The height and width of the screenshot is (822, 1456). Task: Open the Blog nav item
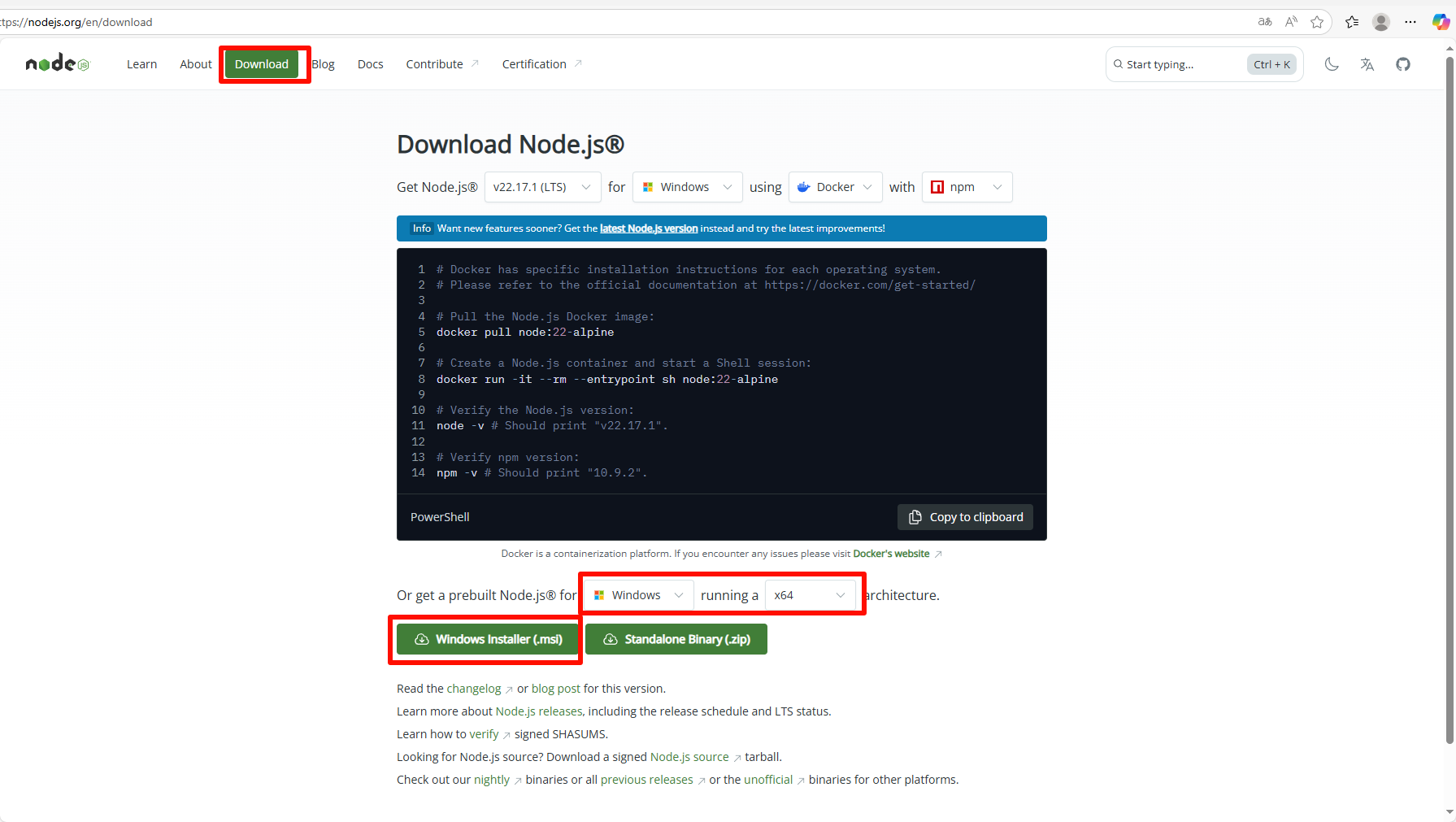point(324,64)
